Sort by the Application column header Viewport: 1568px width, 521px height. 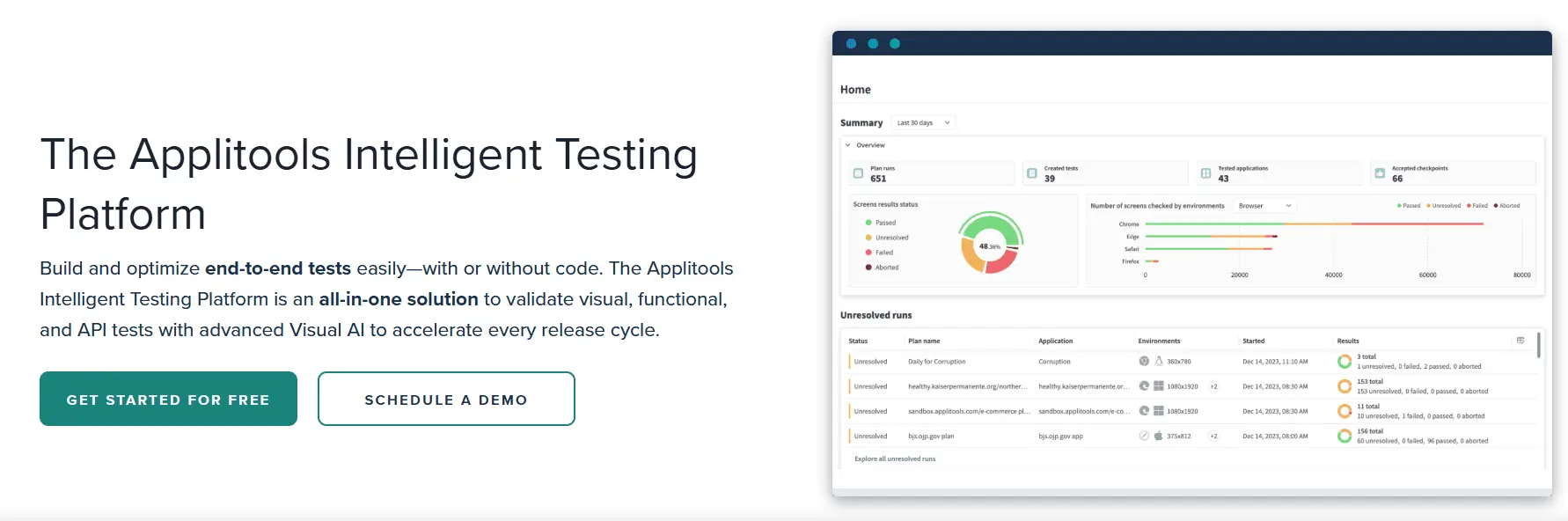(x=1055, y=341)
